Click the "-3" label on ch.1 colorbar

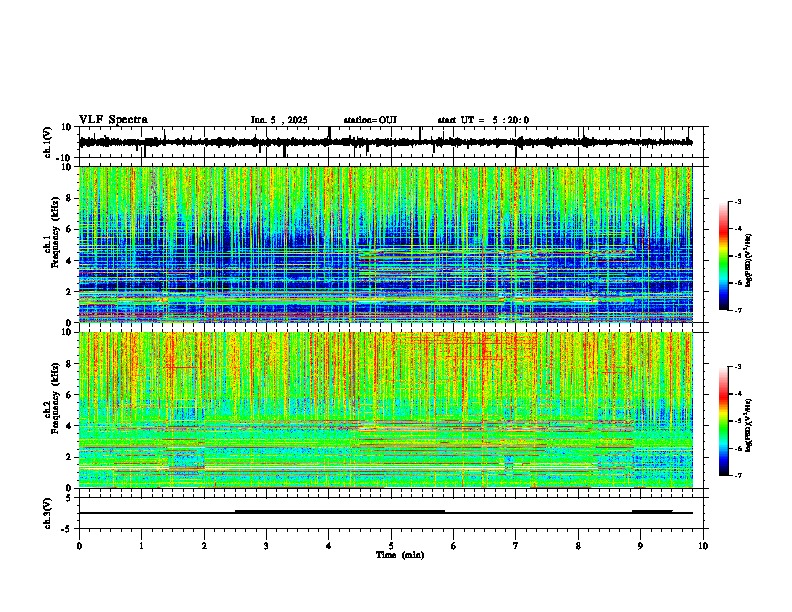(738, 202)
